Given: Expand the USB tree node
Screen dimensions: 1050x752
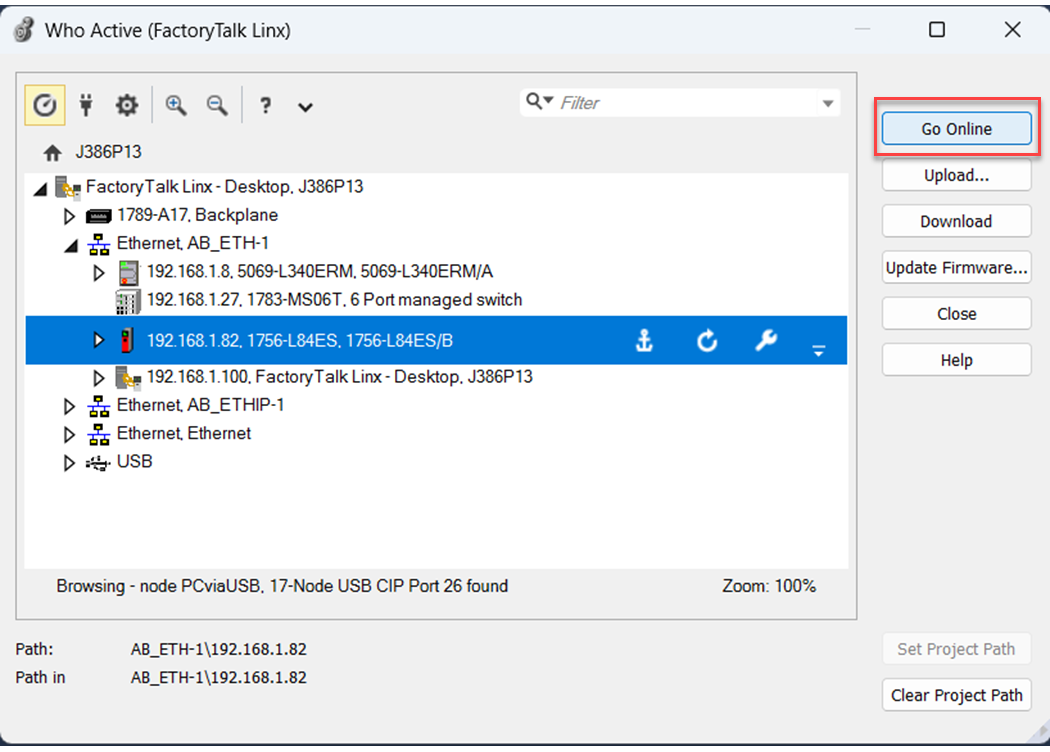Looking at the screenshot, I should click(x=69, y=462).
